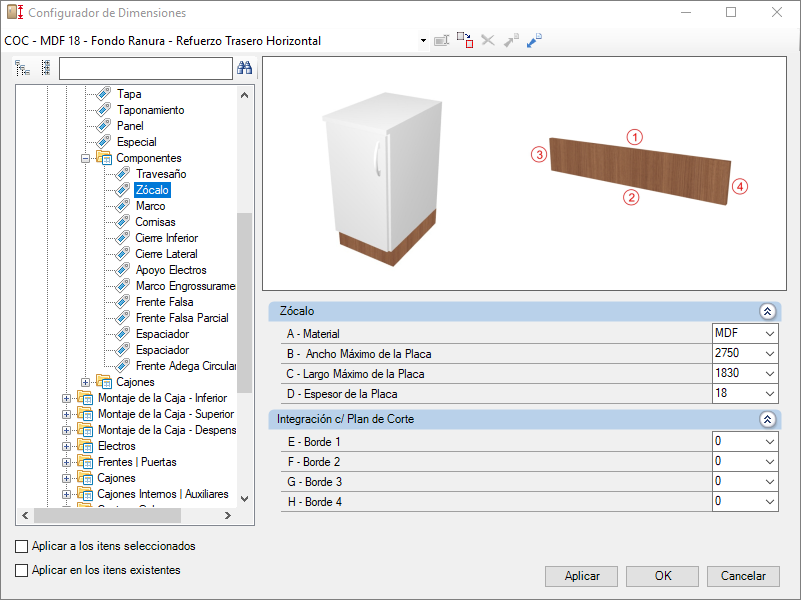Click the tree vertical scrollbar thumb
This screenshot has height=600, width=801.
(x=245, y=302)
